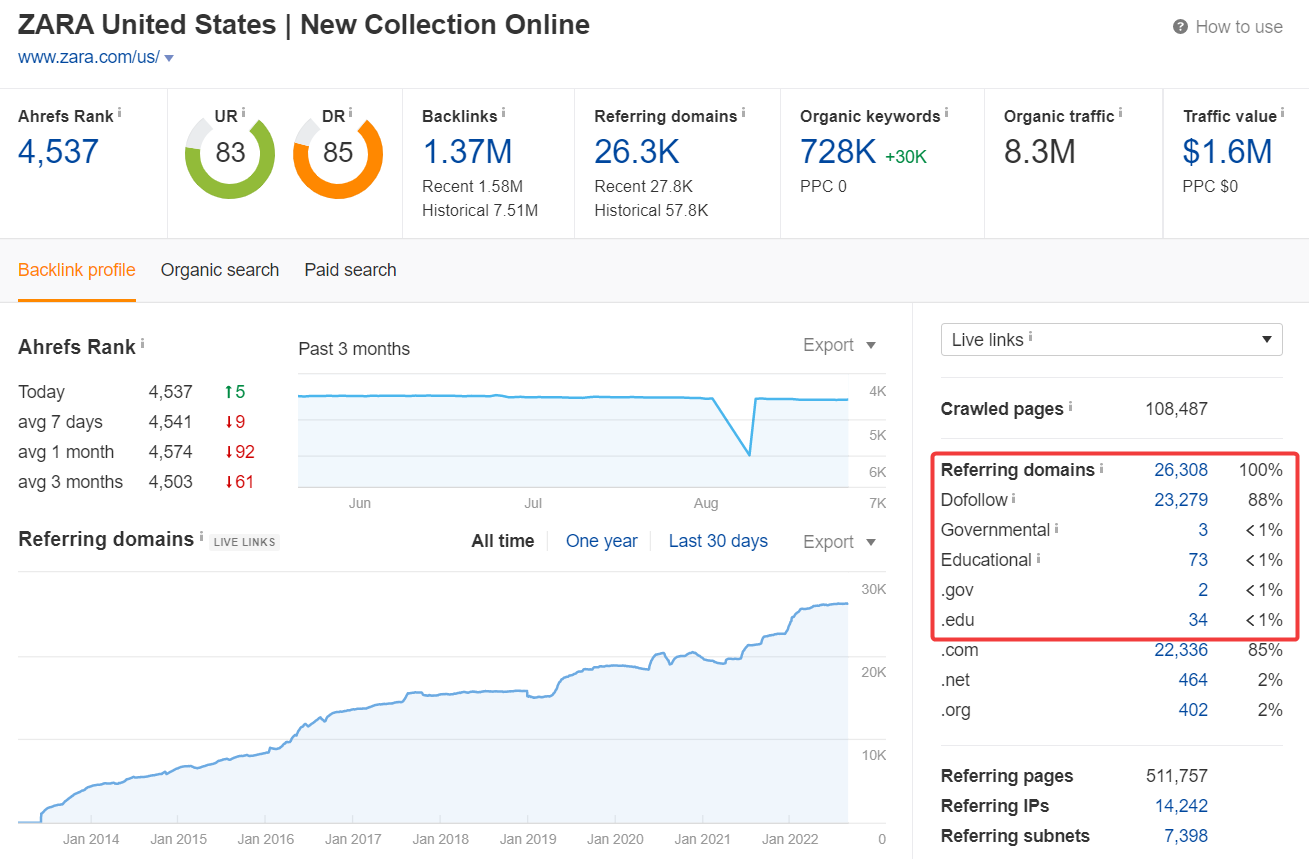Click the info icon beside Educational
Image resolution: width=1309 pixels, height=859 pixels.
click(x=1038, y=557)
